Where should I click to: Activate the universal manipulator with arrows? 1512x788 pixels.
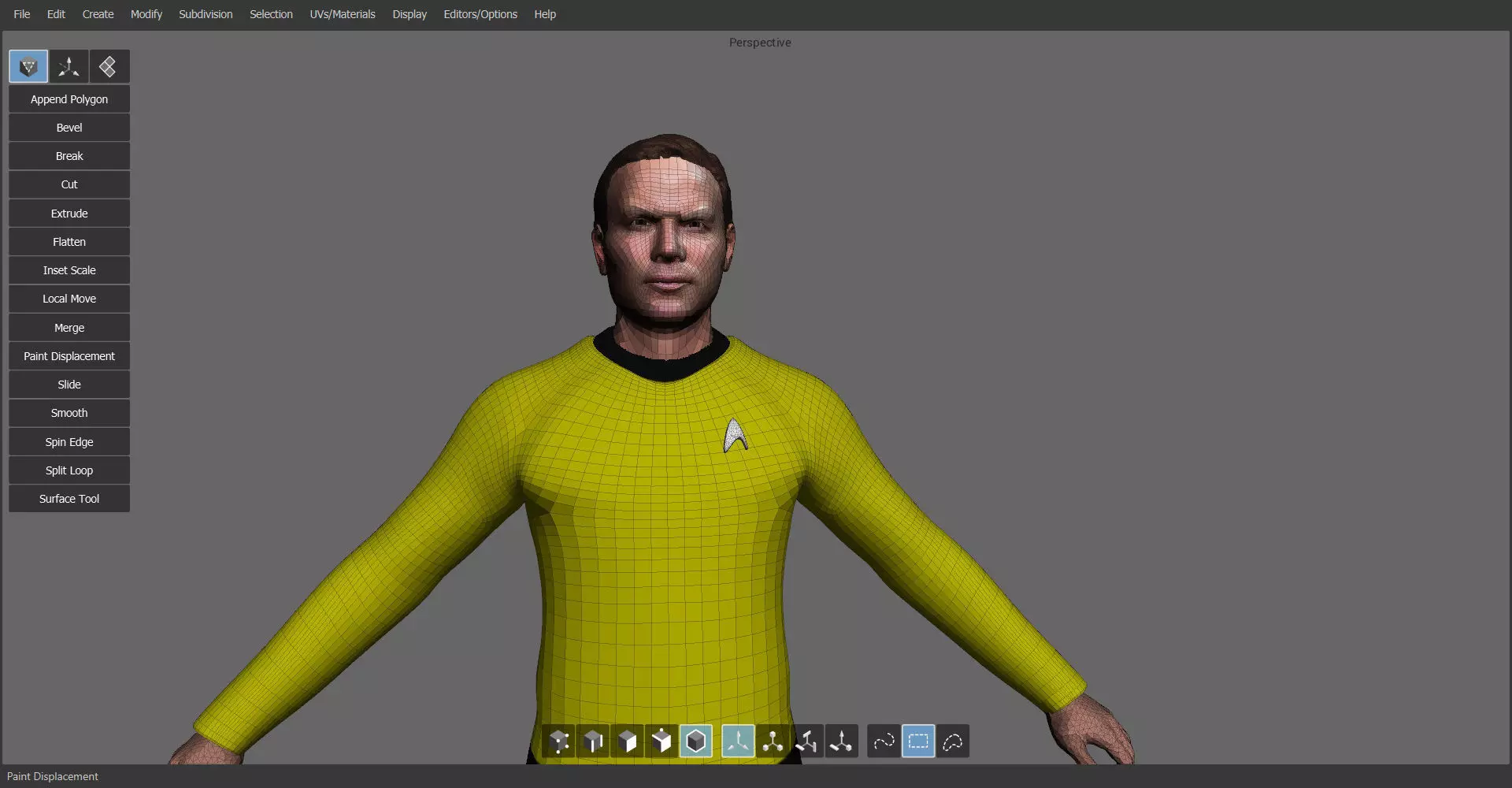click(x=738, y=742)
